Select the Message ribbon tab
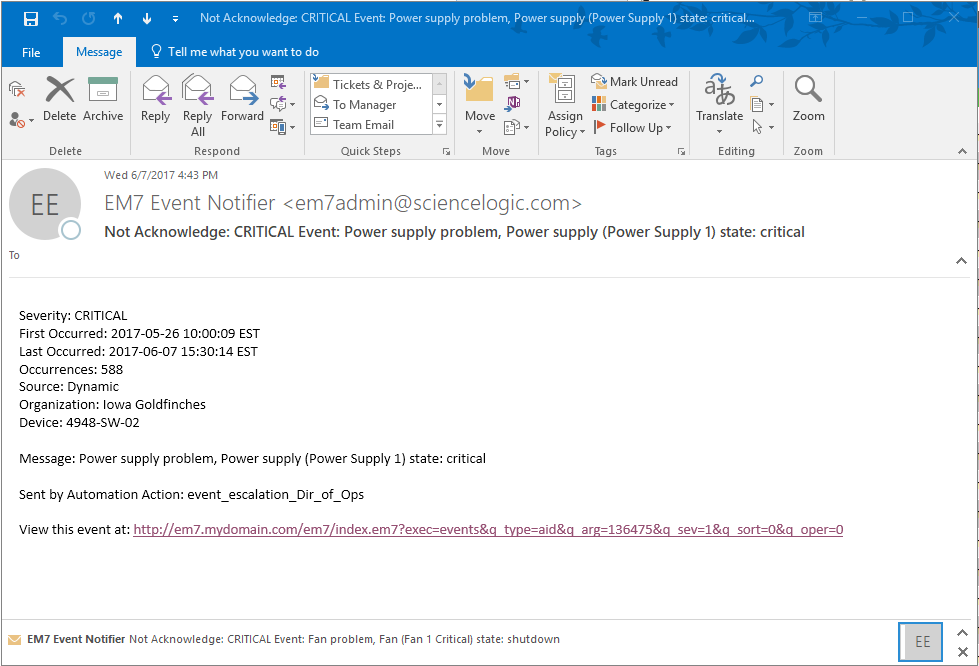Viewport: 979px width, 666px height. point(99,52)
